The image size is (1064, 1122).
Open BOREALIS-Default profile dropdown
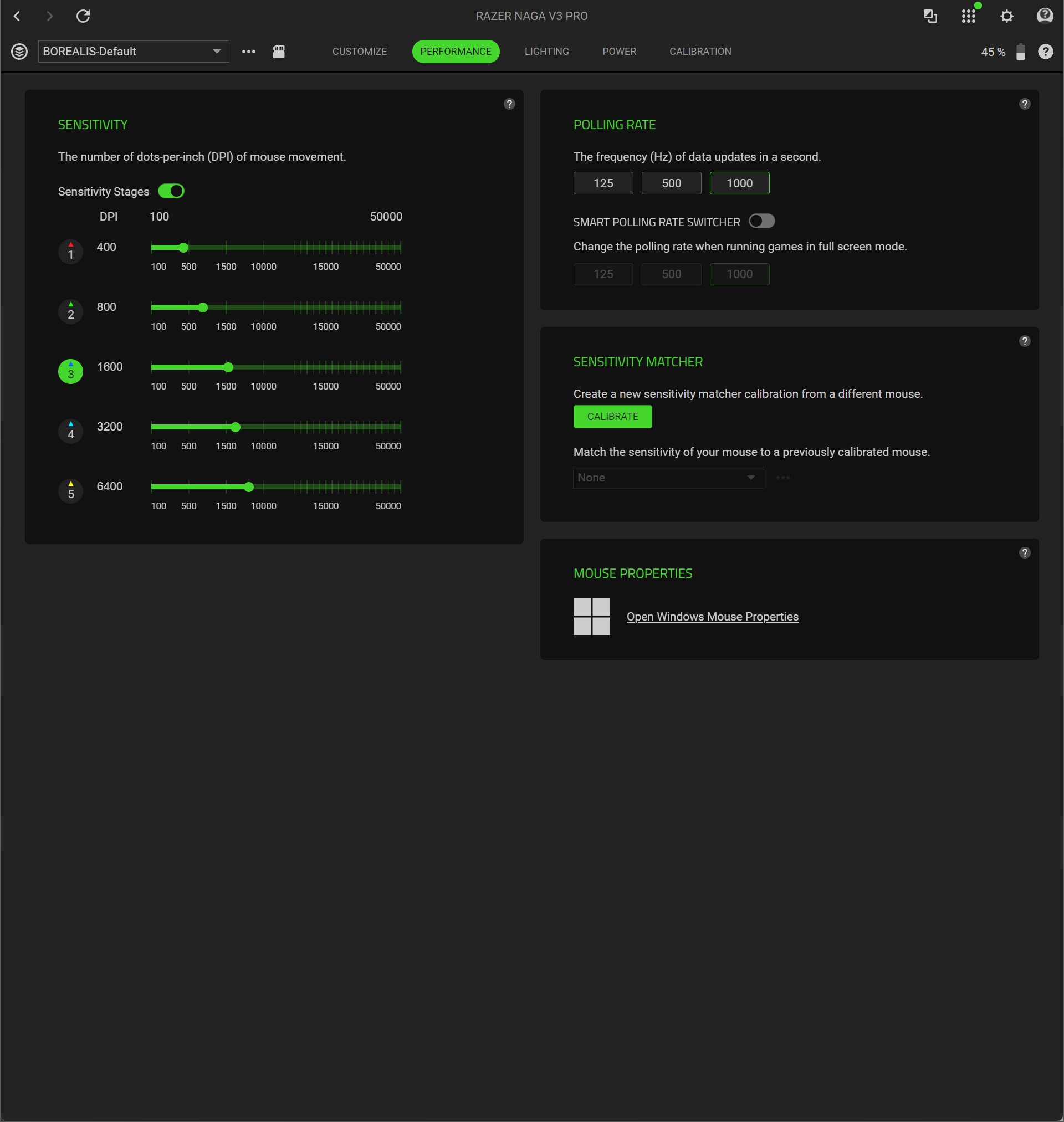134,52
